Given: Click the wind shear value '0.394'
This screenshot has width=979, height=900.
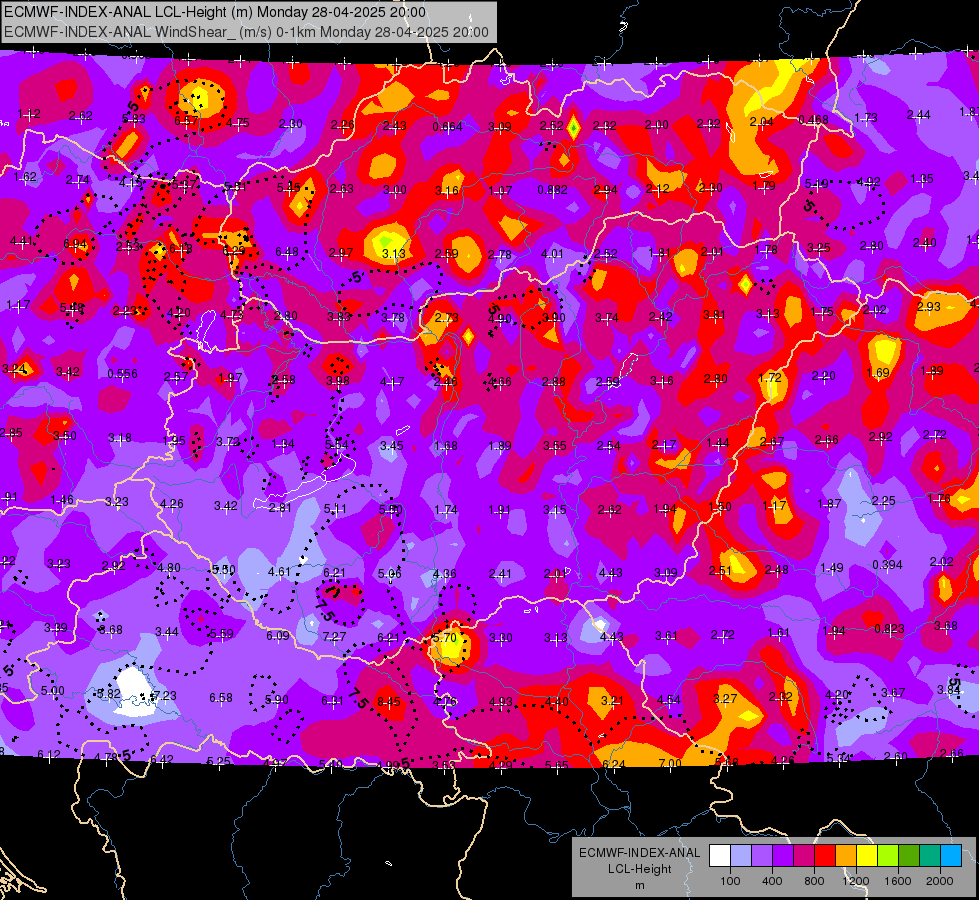Looking at the screenshot, I should [887, 565].
